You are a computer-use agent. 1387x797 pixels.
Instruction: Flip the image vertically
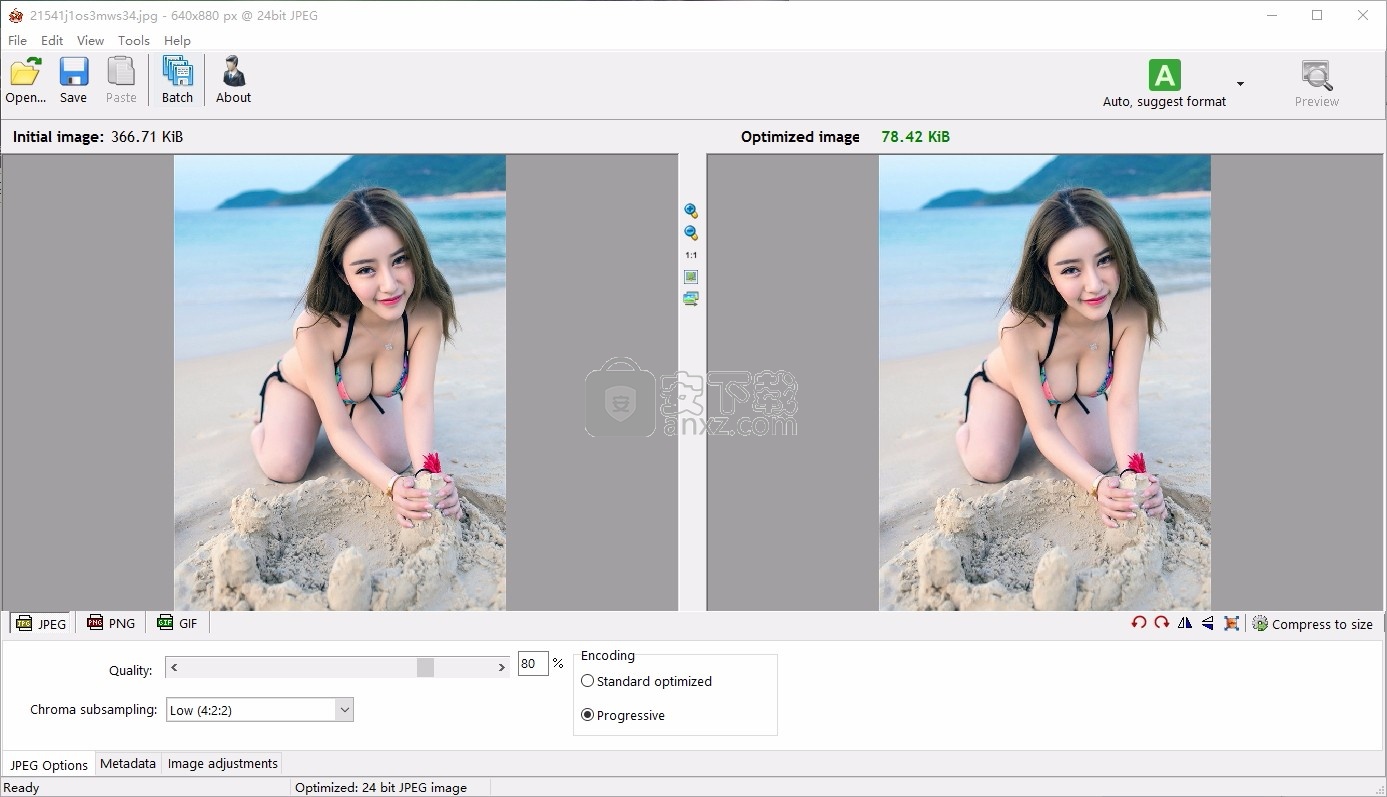1208,623
